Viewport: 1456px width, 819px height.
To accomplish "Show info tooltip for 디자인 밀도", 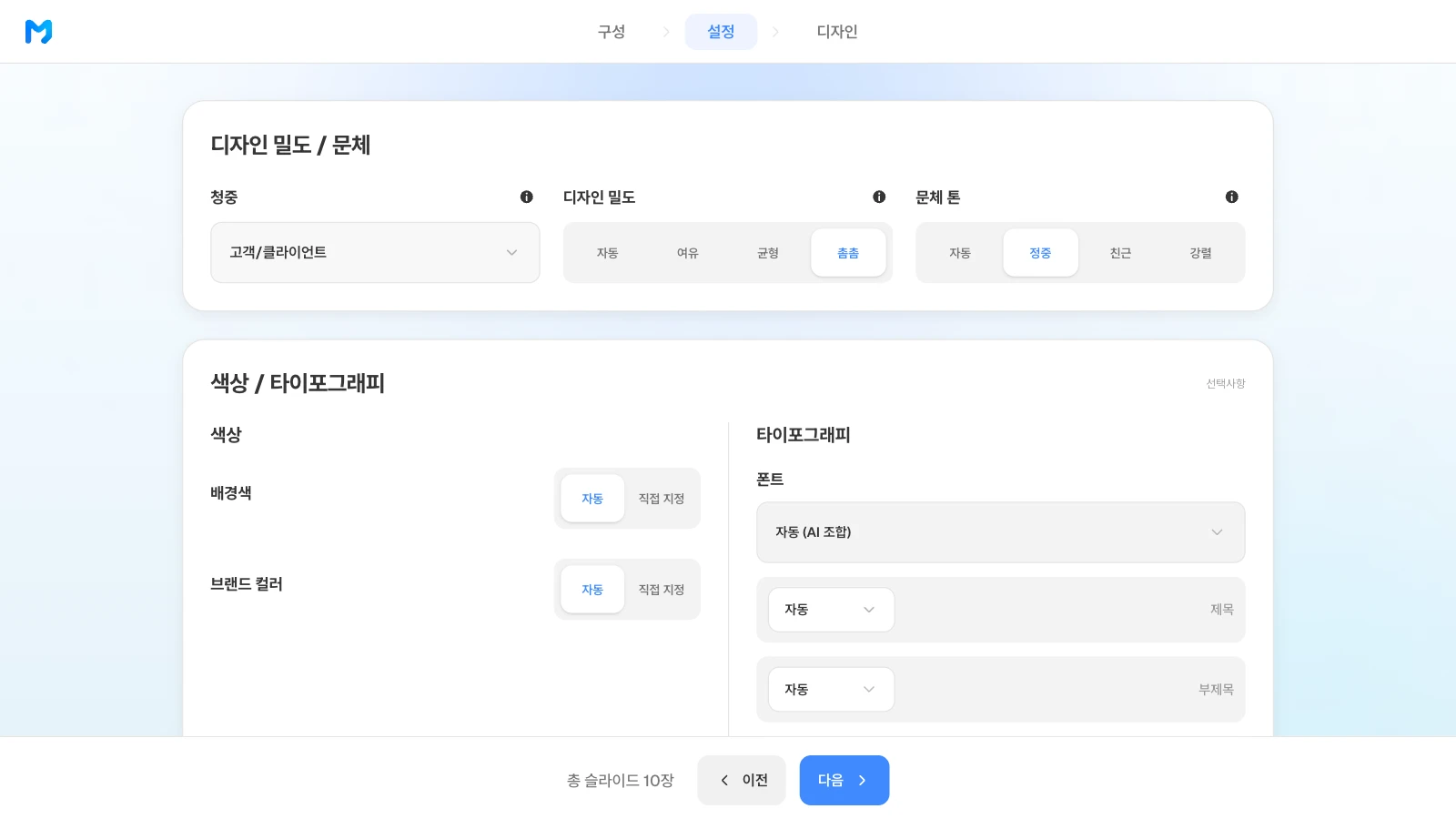I will pyautogui.click(x=879, y=197).
